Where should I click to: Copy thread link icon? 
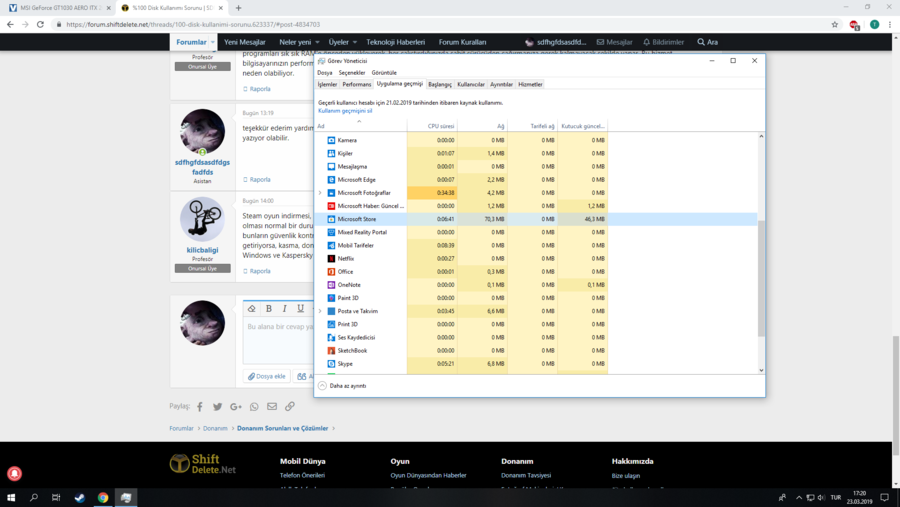(x=290, y=407)
